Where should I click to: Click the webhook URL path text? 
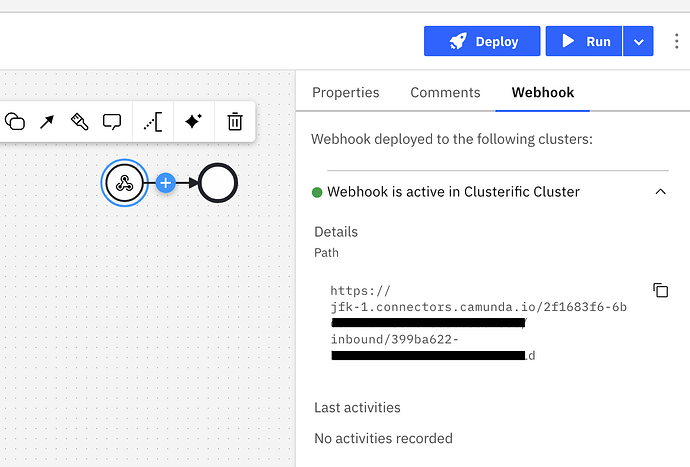click(x=478, y=323)
